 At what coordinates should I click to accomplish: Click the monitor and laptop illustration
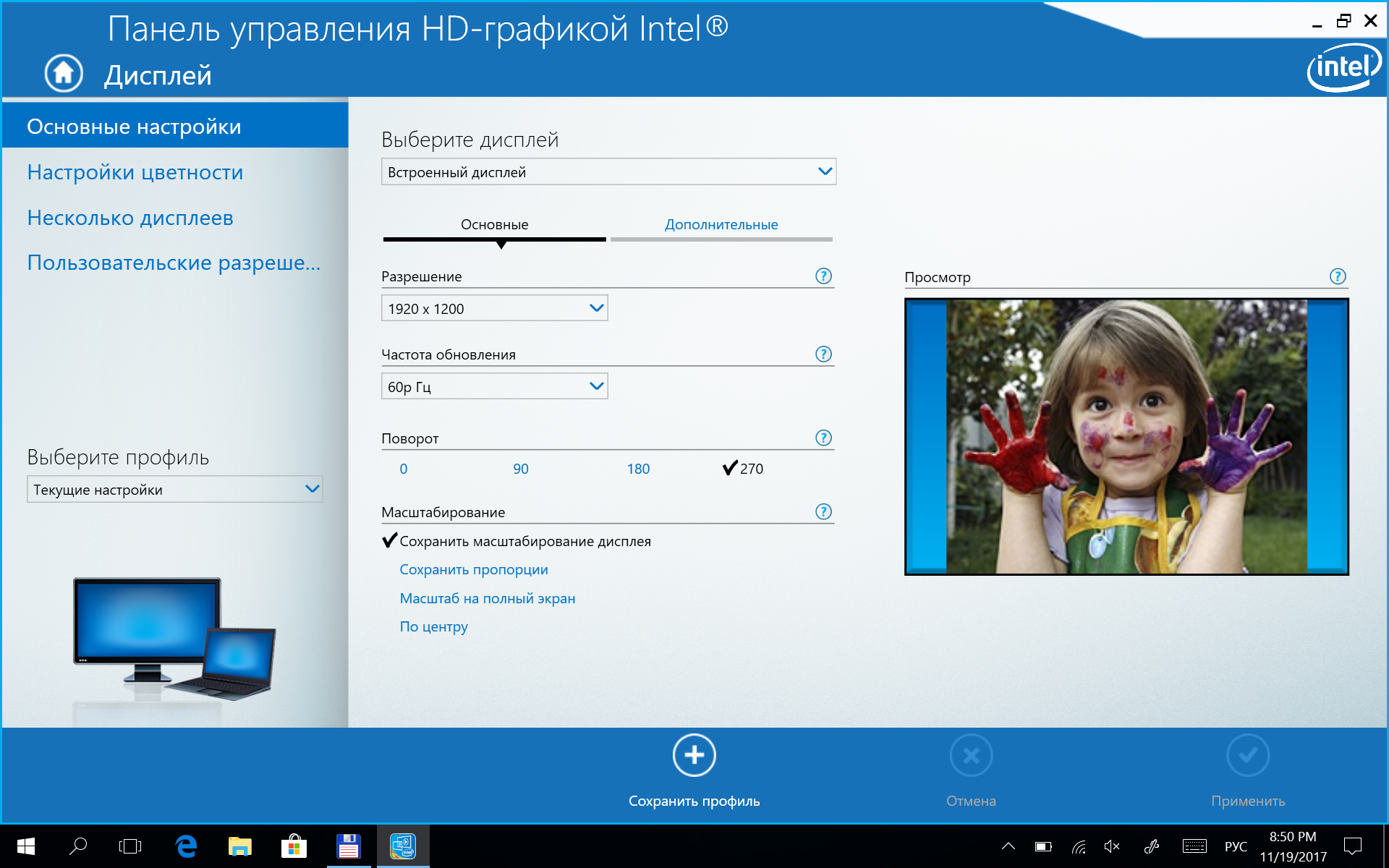click(174, 639)
